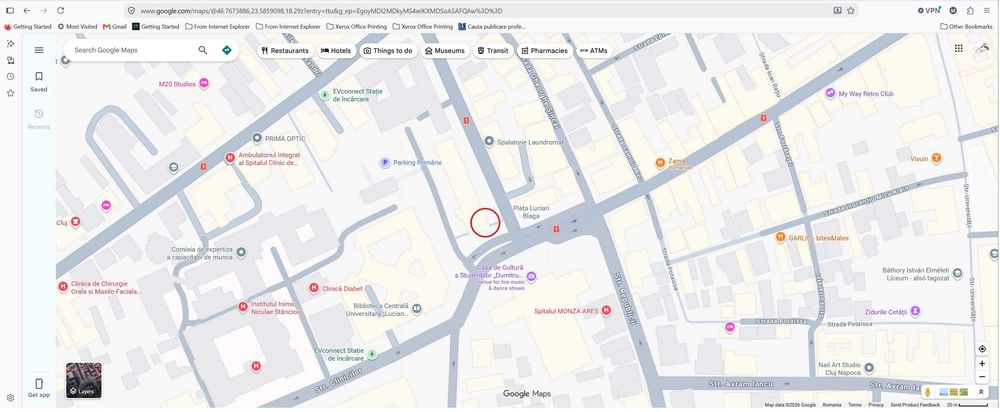Select the Parking Primărie marker

[x=385, y=163]
